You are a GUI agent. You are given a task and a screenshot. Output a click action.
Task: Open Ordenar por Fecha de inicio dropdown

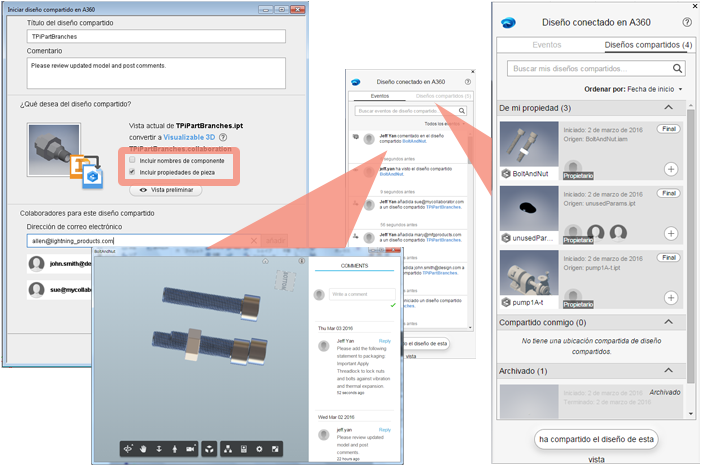coord(633,89)
